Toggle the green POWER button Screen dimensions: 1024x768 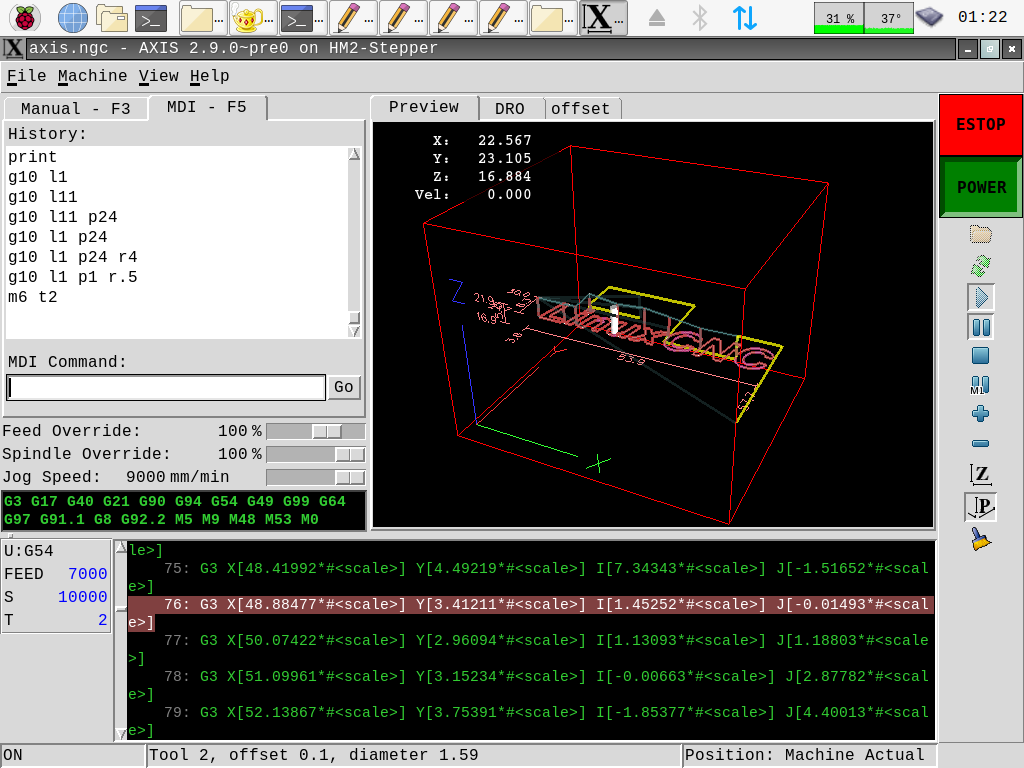(981, 187)
